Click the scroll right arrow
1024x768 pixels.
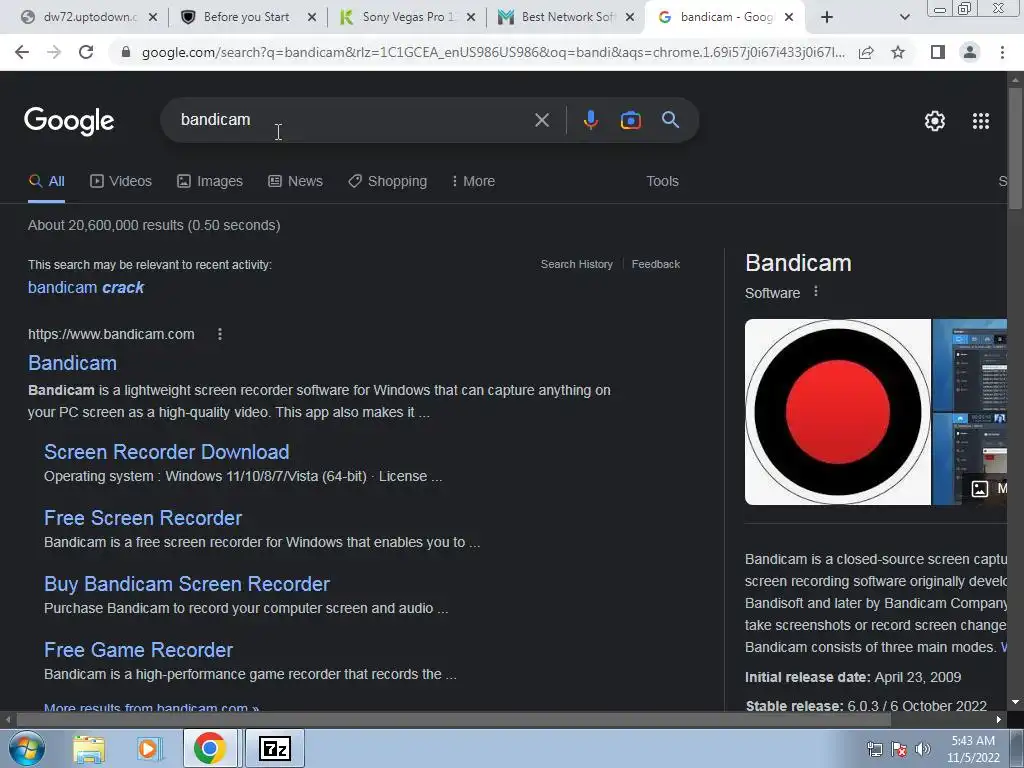(999, 720)
